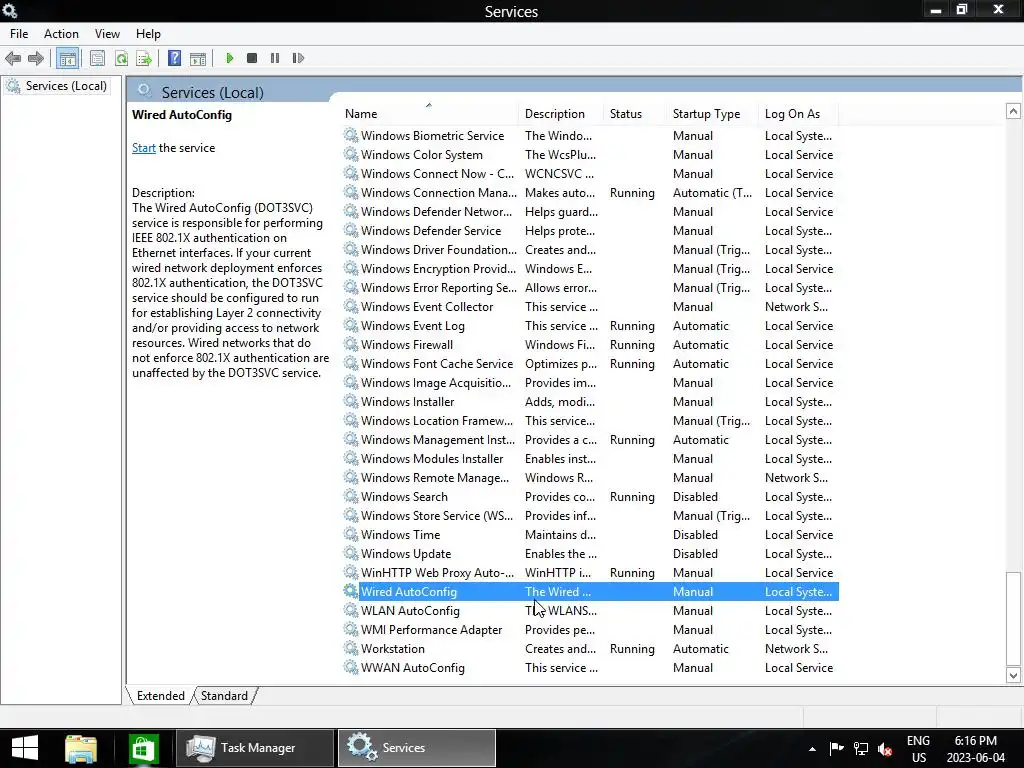Viewport: 1024px width, 768px height.
Task: Select Windows Font Cache Service row
Action: tap(590, 364)
